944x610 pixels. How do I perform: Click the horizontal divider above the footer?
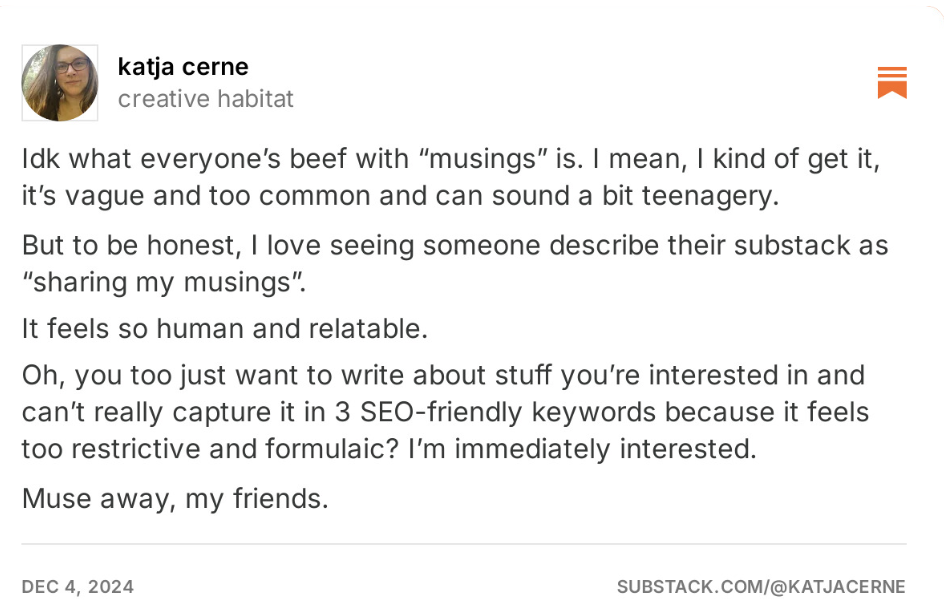tap(464, 544)
